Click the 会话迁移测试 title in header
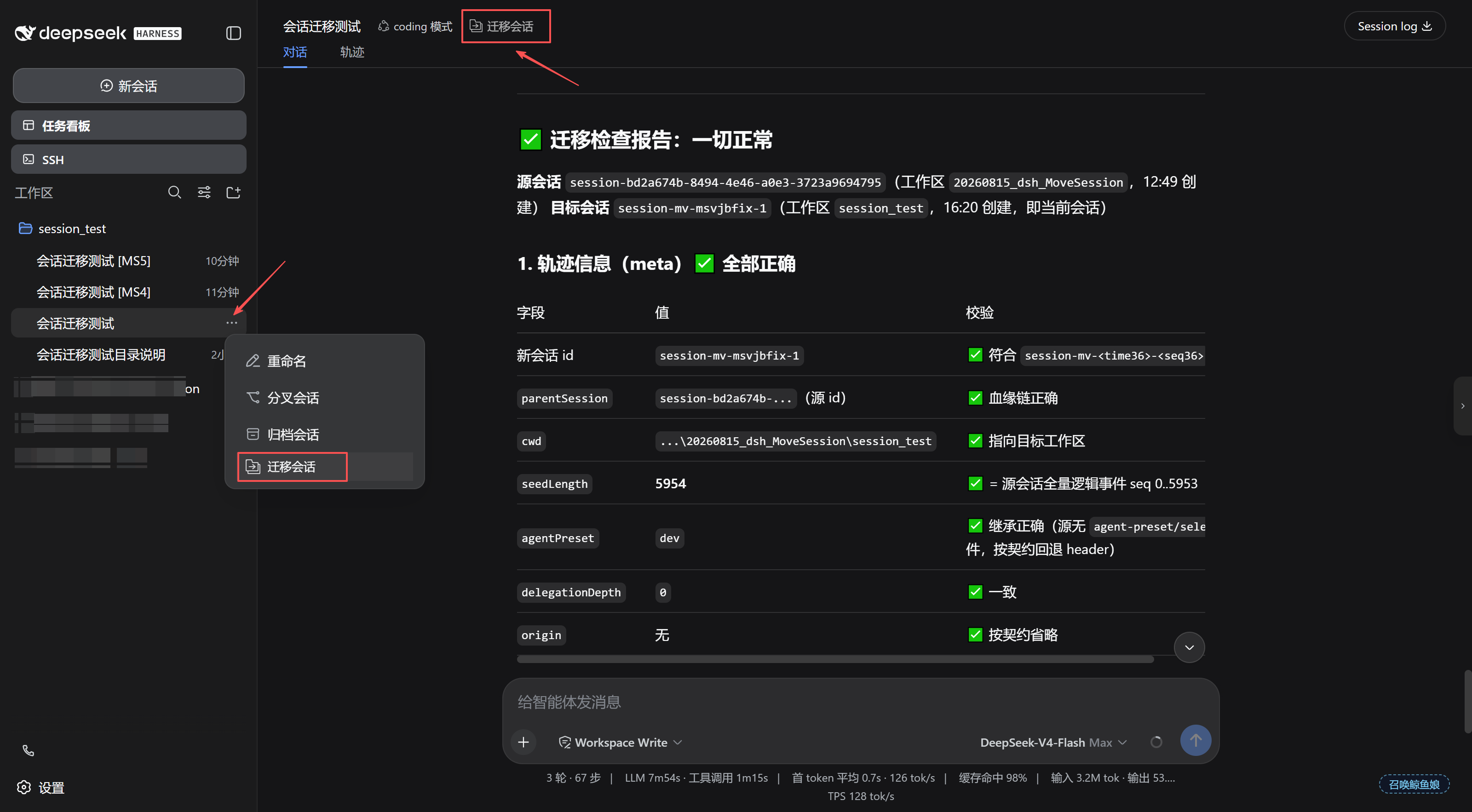Image resolution: width=1472 pixels, height=812 pixels. point(322,26)
